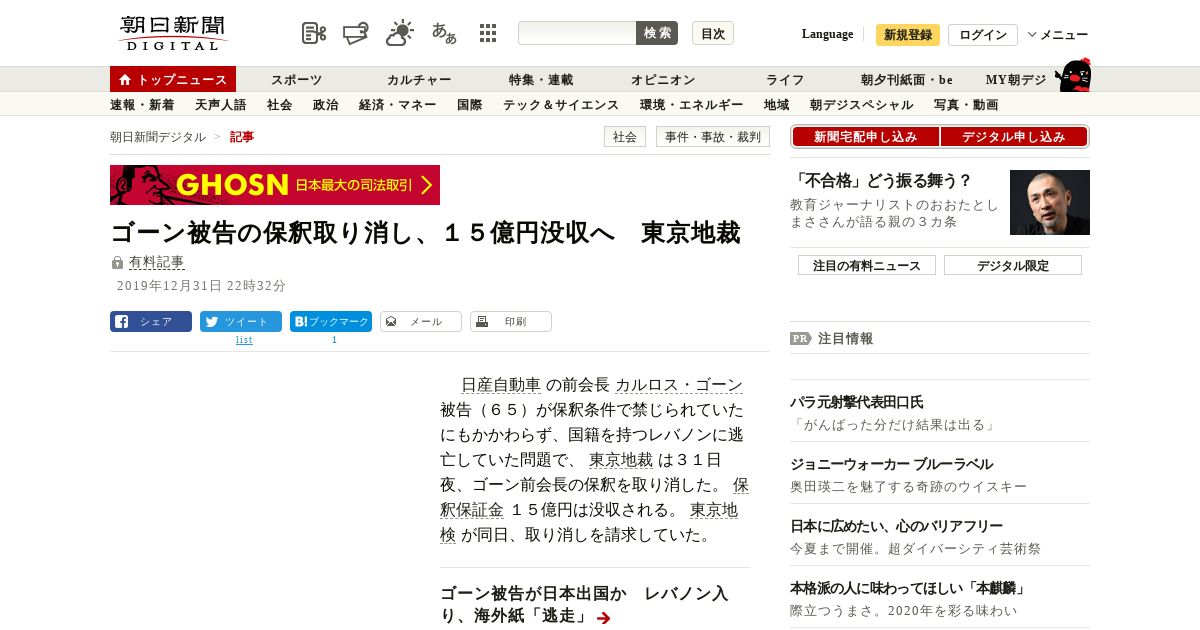Open the 朝夕刊紙面・be navigation tab

[x=907, y=80]
